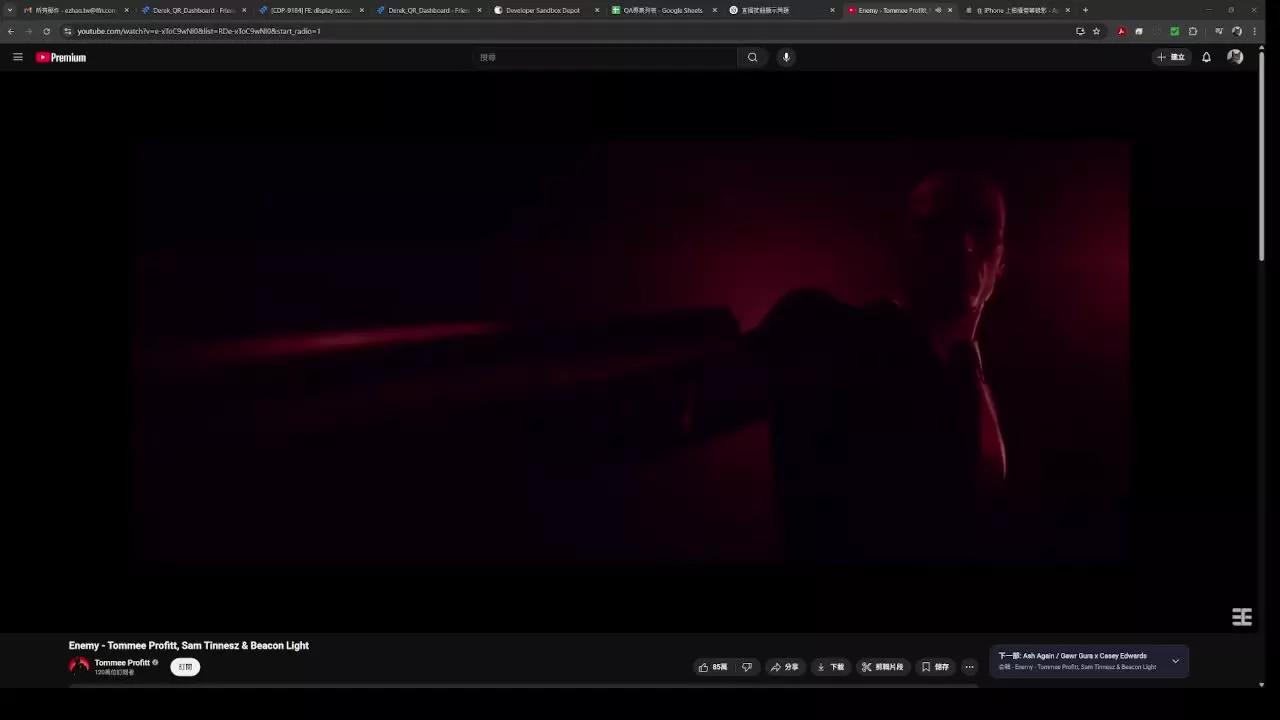The height and width of the screenshot is (720, 1280).
Task: Switch to the Google Sheets tab
Action: coord(664,10)
